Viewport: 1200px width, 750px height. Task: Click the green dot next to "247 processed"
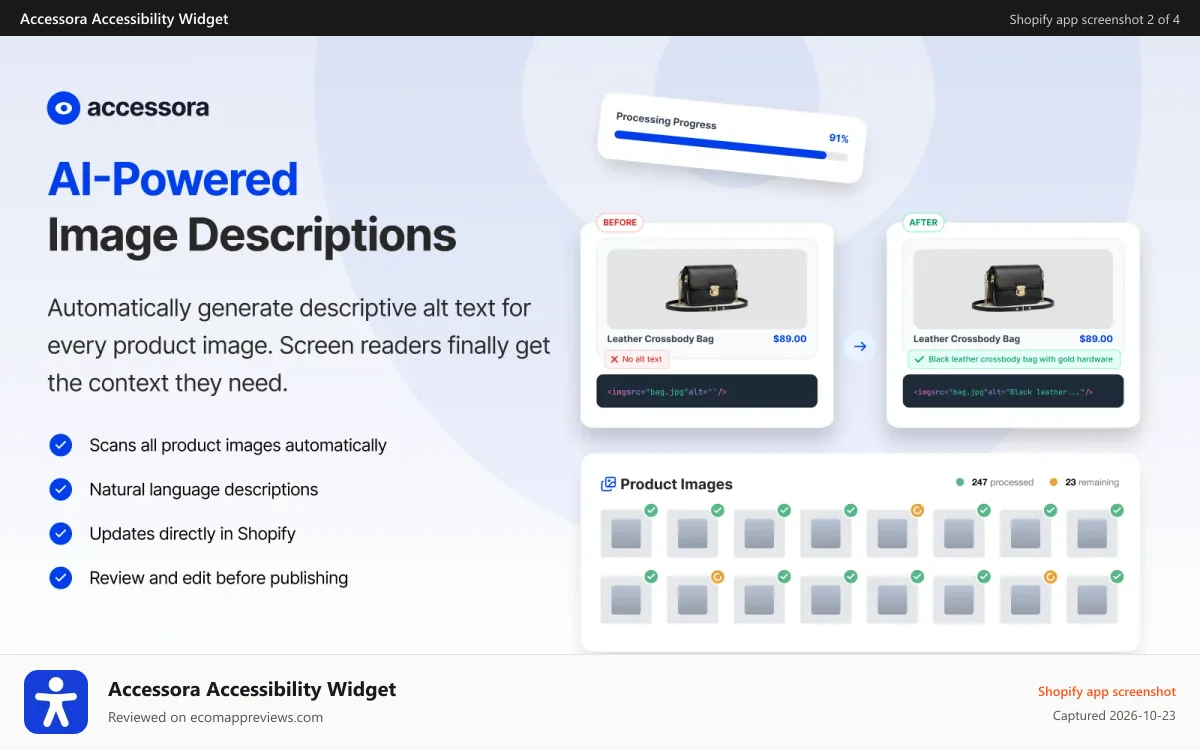click(x=960, y=482)
